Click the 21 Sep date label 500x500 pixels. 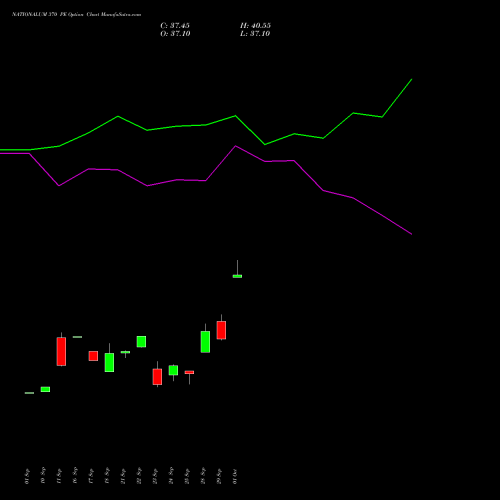123,476
